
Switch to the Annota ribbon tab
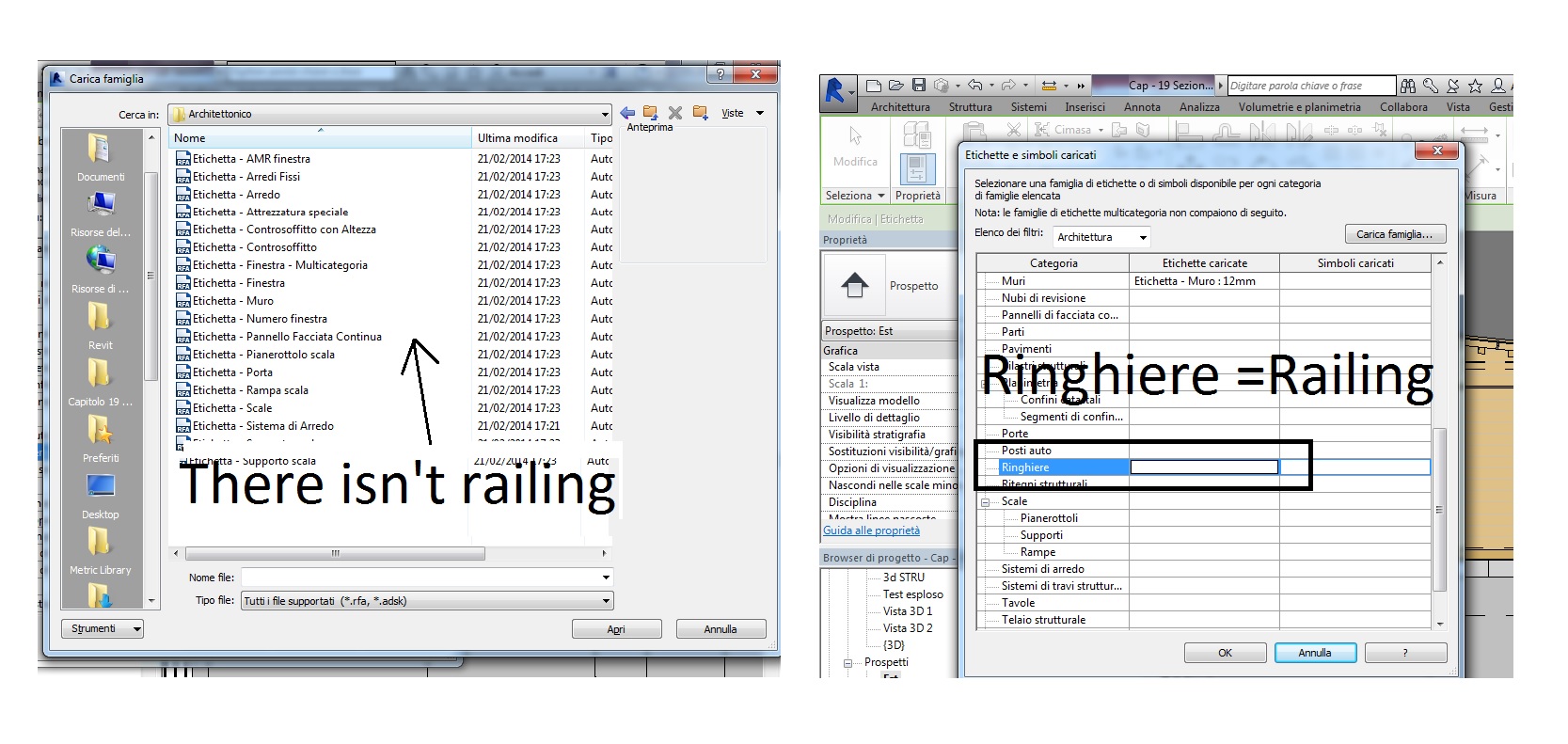click(x=1142, y=107)
